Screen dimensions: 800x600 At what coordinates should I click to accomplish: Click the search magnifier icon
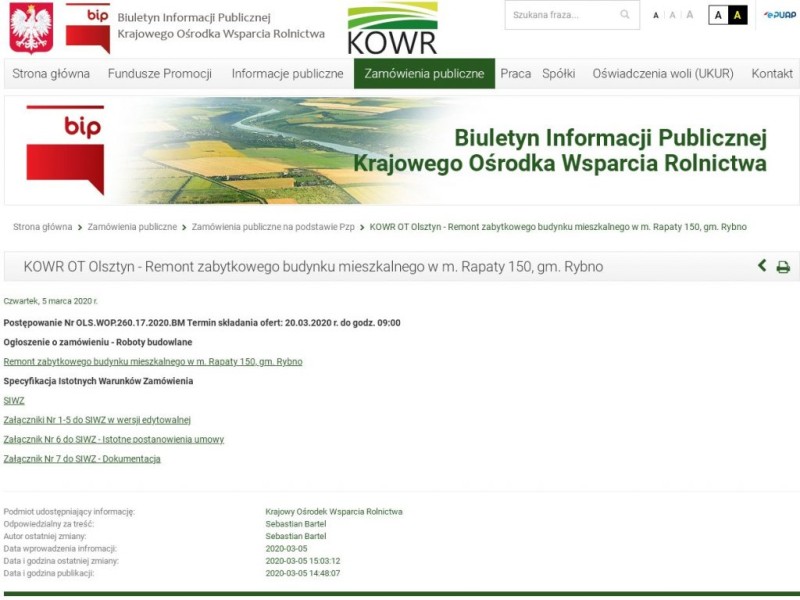625,15
